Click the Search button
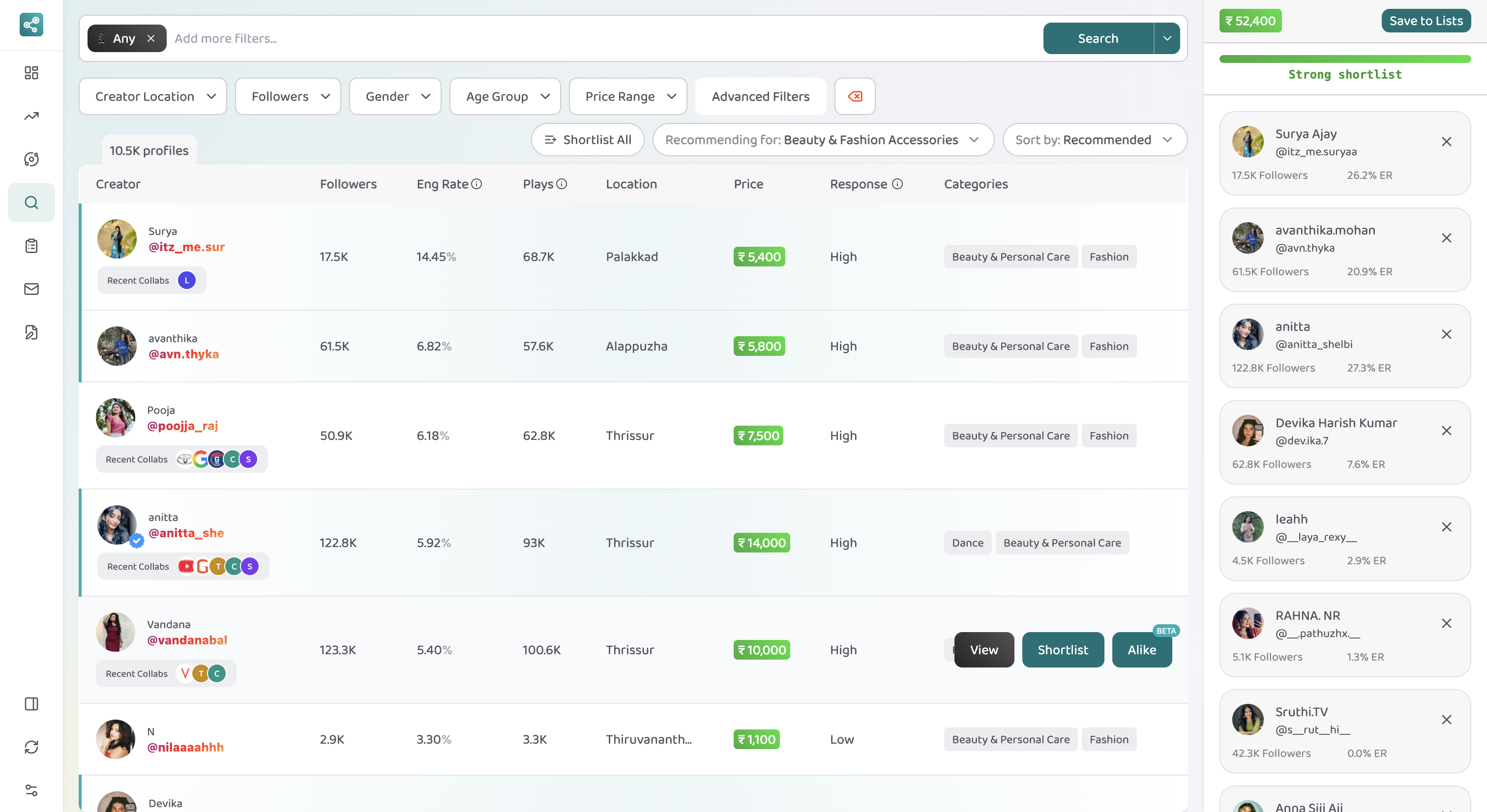This screenshot has height=812, width=1487. pyautogui.click(x=1098, y=38)
